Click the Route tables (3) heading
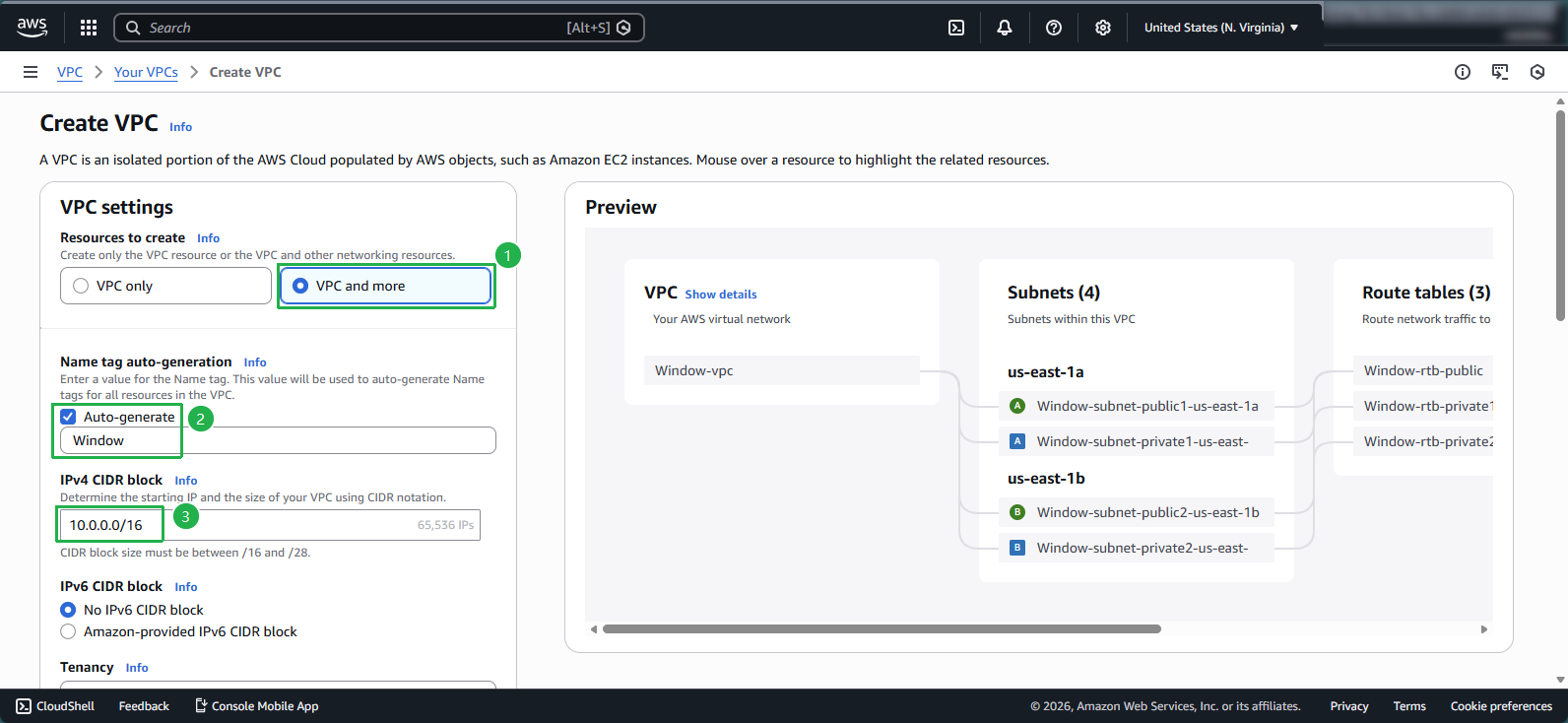The image size is (1568, 723). 1426,293
